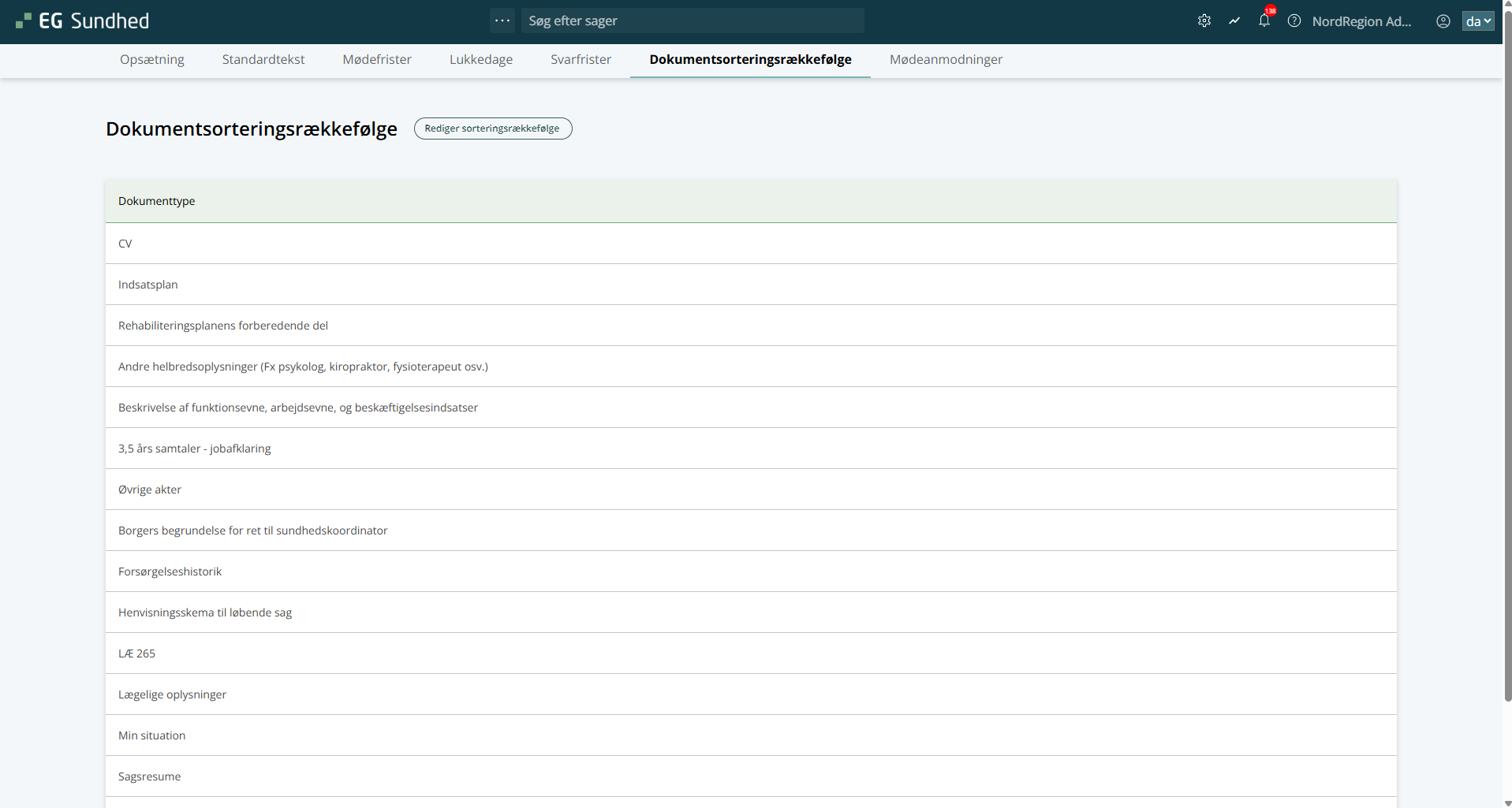The height and width of the screenshot is (808, 1512).
Task: Click the Dokumenttype column header
Action: [156, 201]
